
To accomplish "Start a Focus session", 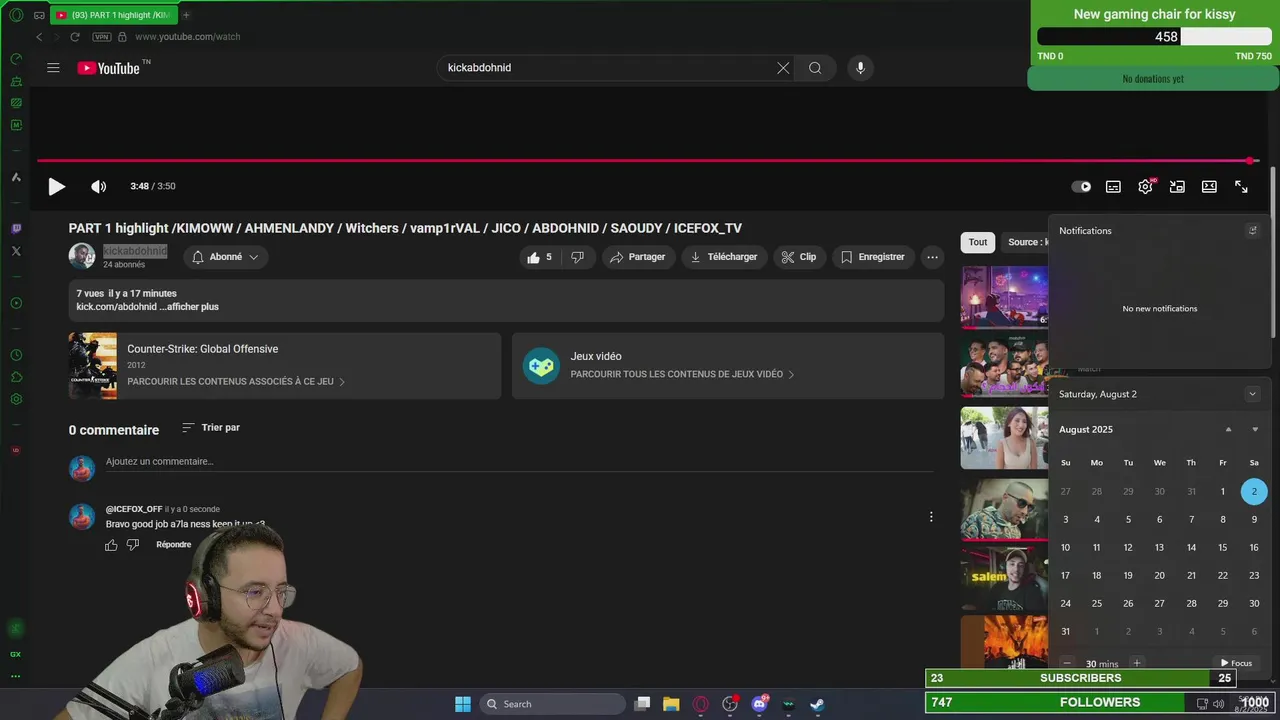I will point(1237,663).
